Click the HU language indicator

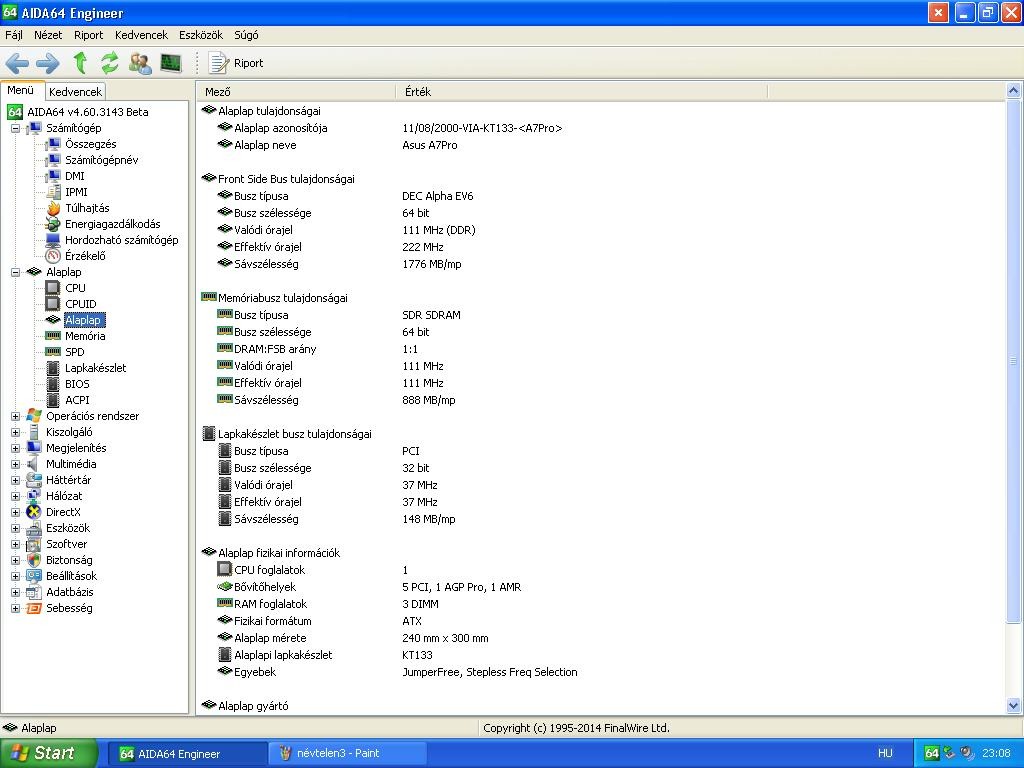(885, 754)
